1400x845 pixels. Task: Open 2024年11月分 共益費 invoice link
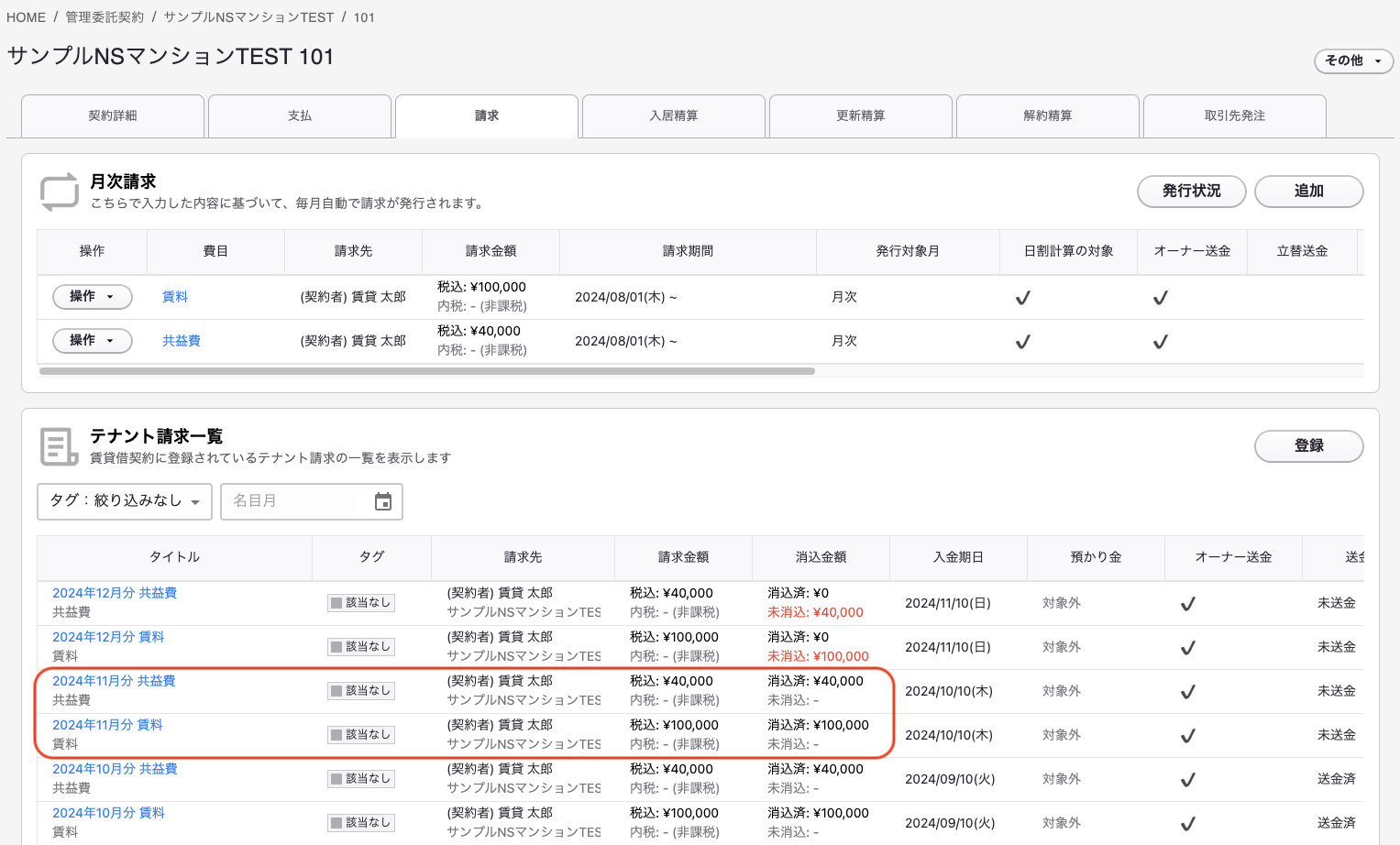114,681
